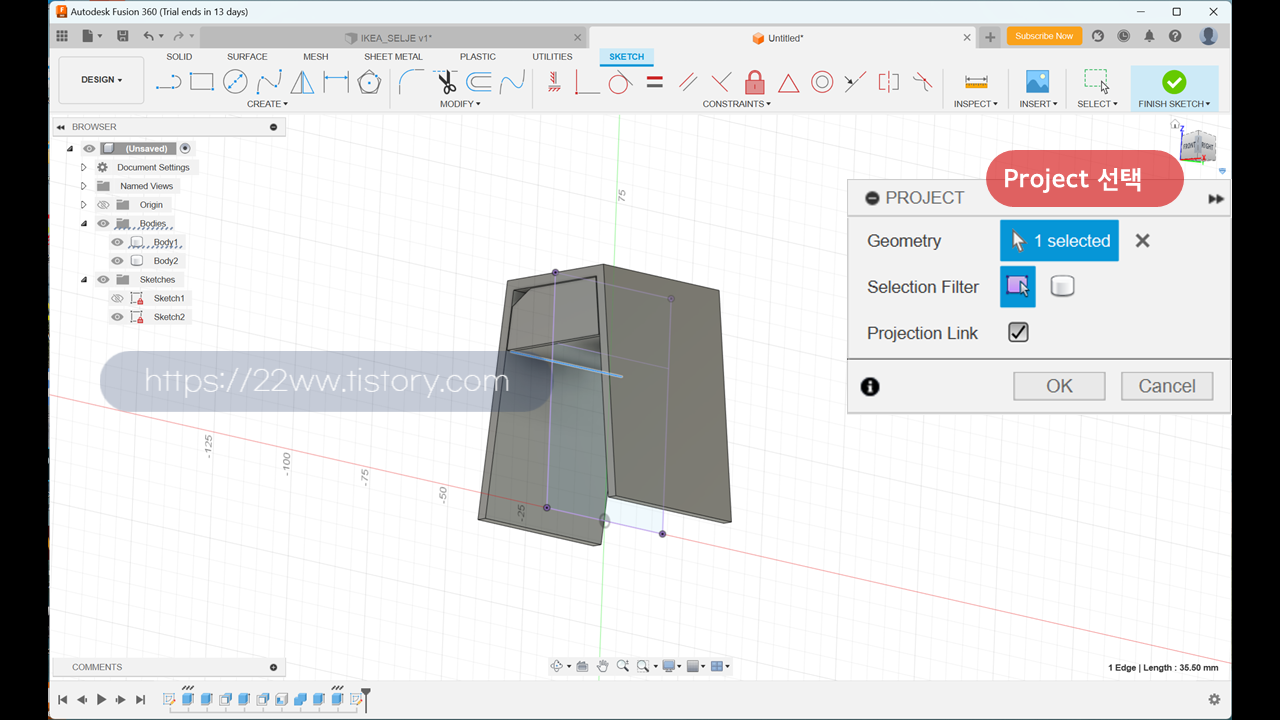The height and width of the screenshot is (720, 1280).
Task: Expand the Named Views node
Action: click(84, 186)
